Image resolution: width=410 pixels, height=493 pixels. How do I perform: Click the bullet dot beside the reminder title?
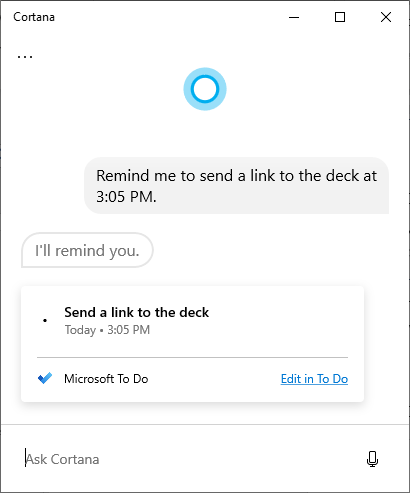click(x=45, y=320)
